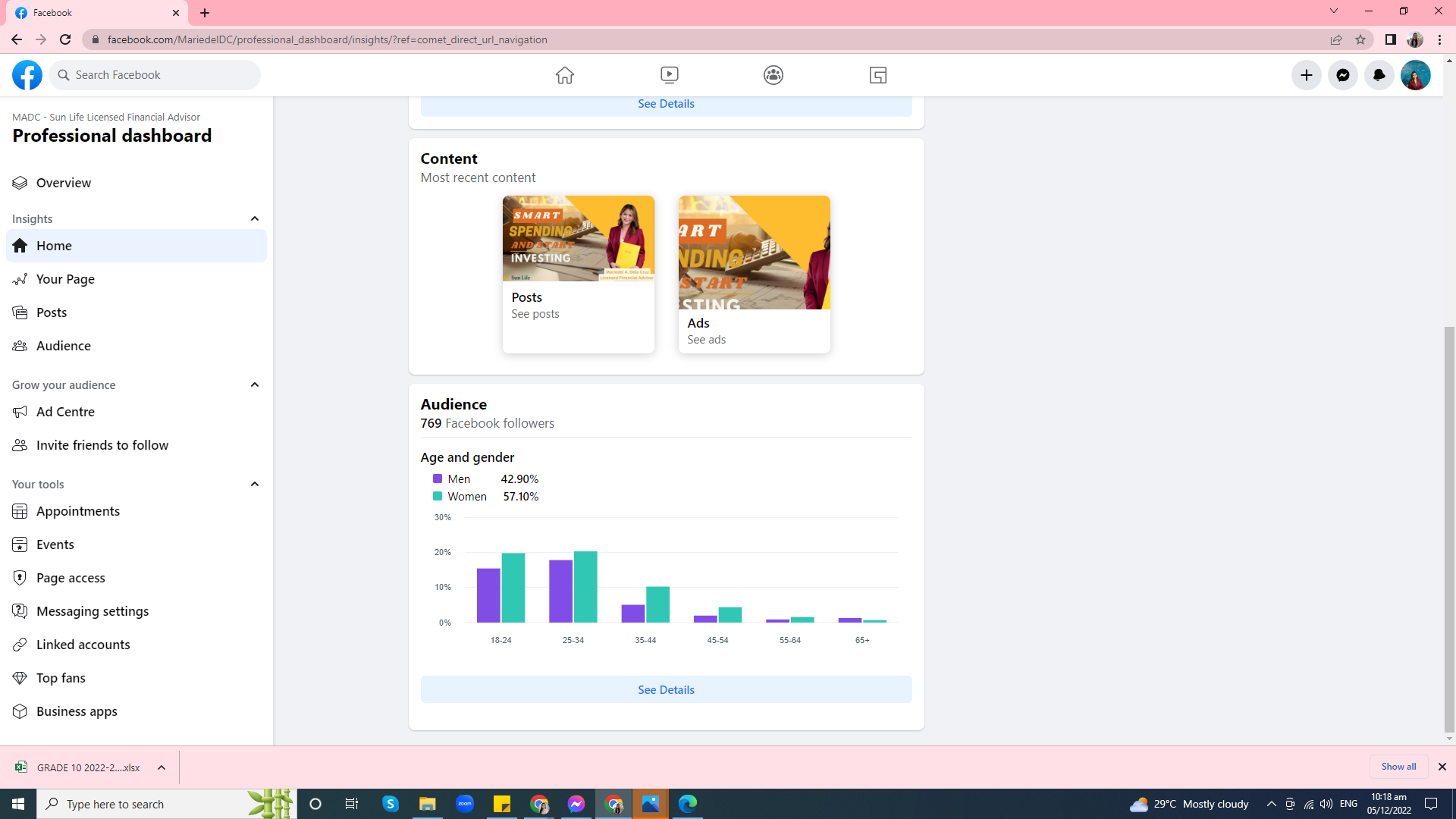The width and height of the screenshot is (1456, 819).
Task: Click the Create plus icon
Action: point(1306,75)
